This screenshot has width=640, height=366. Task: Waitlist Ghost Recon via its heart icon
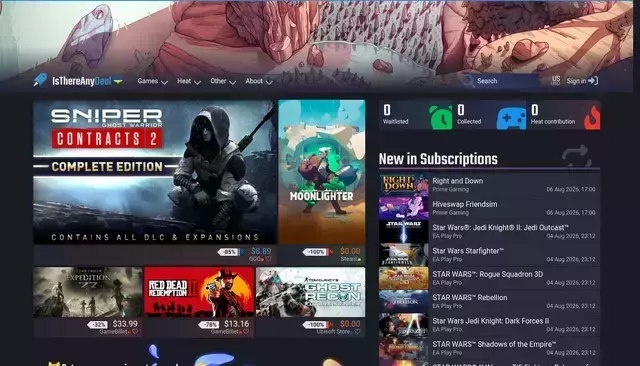(357, 332)
